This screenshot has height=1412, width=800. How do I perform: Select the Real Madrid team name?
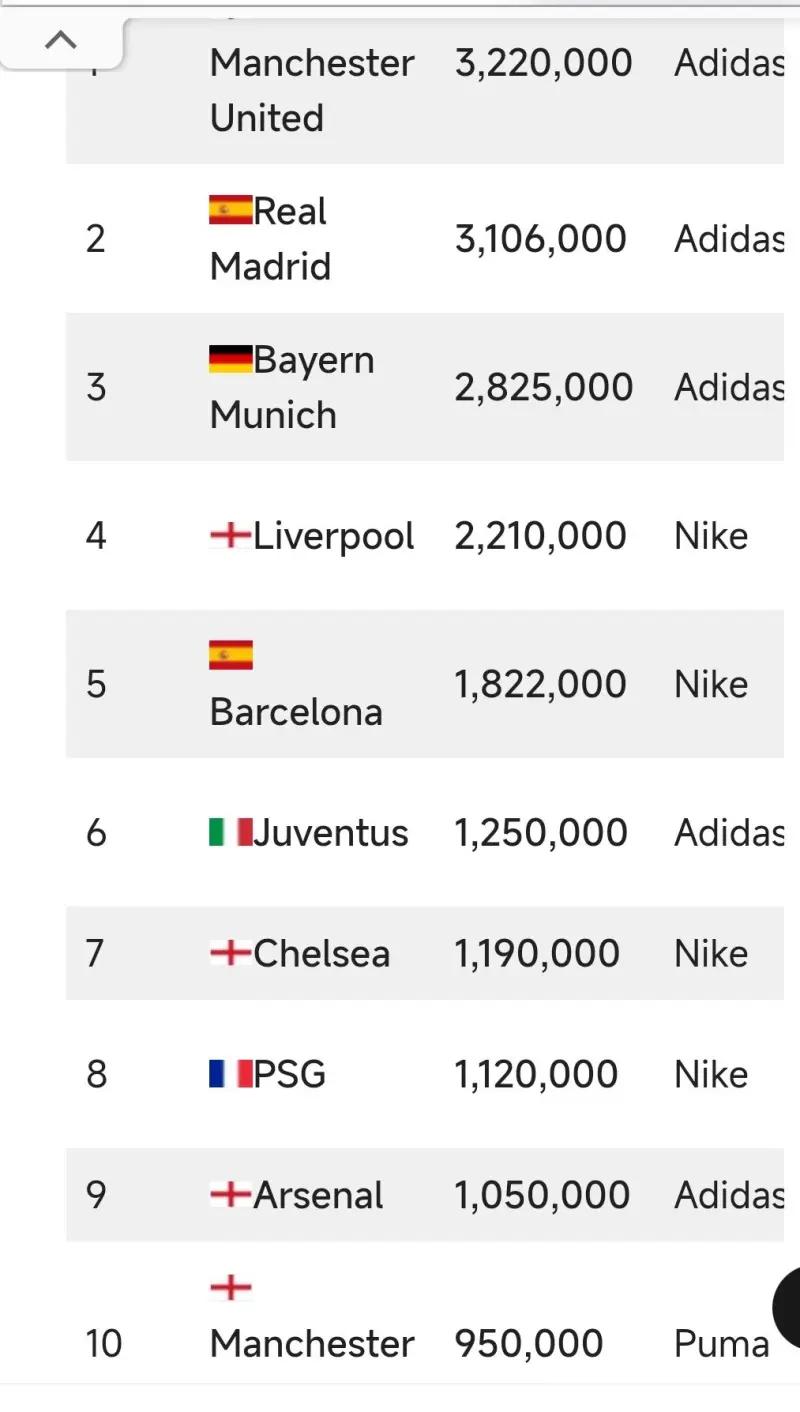[270, 239]
